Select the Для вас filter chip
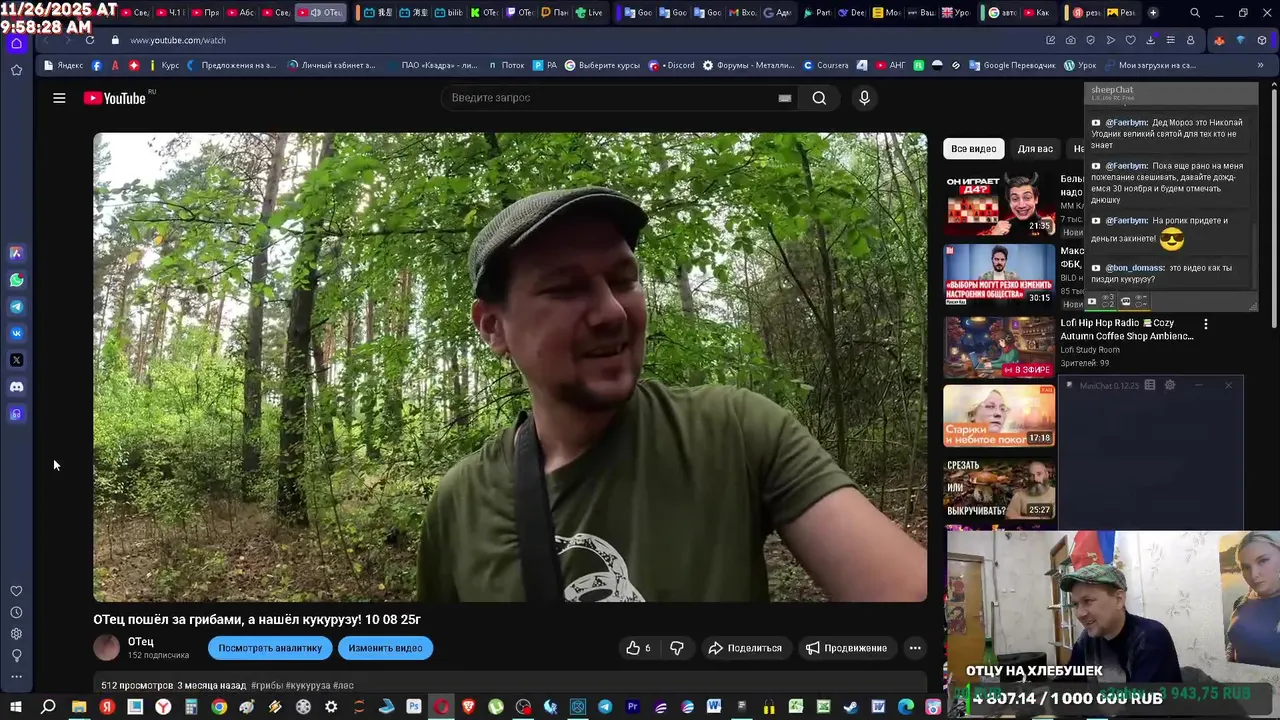 [x=1035, y=149]
